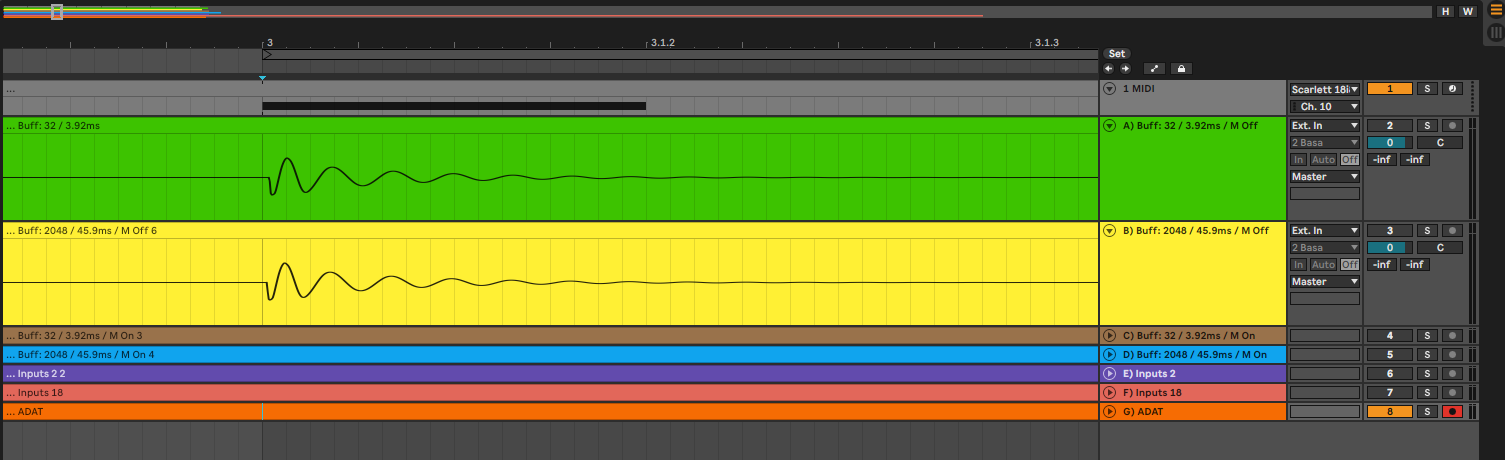Collapse the B) Buff: 2048 track
Viewport: 1505px width, 460px height.
pyautogui.click(x=1108, y=230)
